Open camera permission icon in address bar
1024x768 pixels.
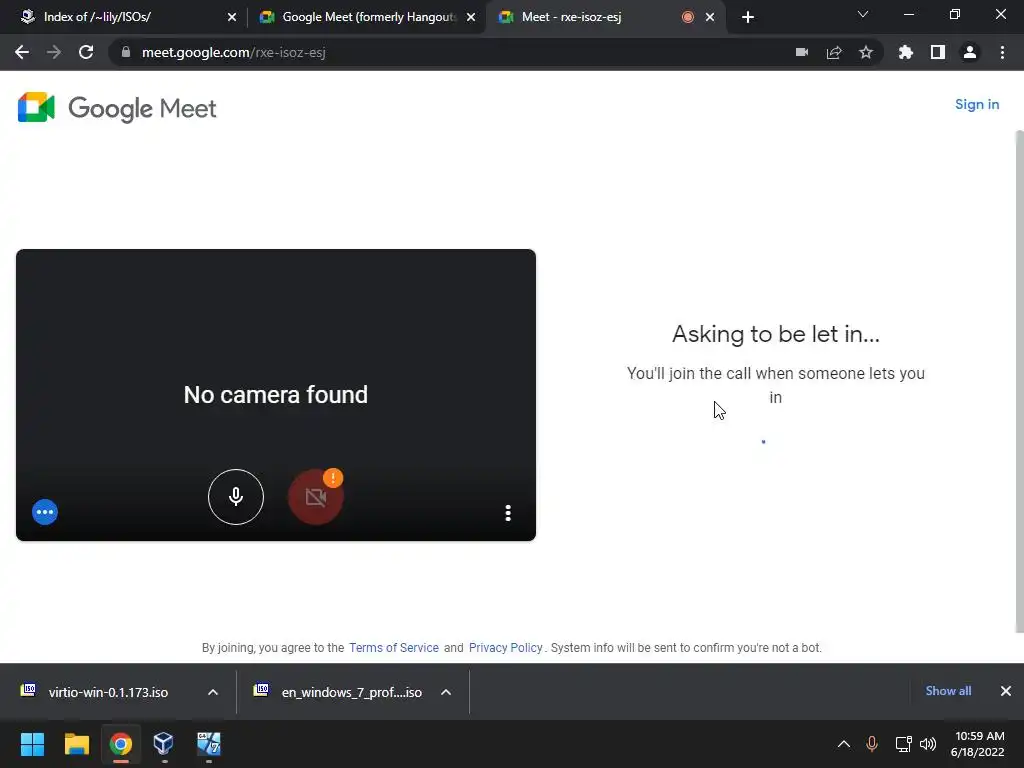802,52
